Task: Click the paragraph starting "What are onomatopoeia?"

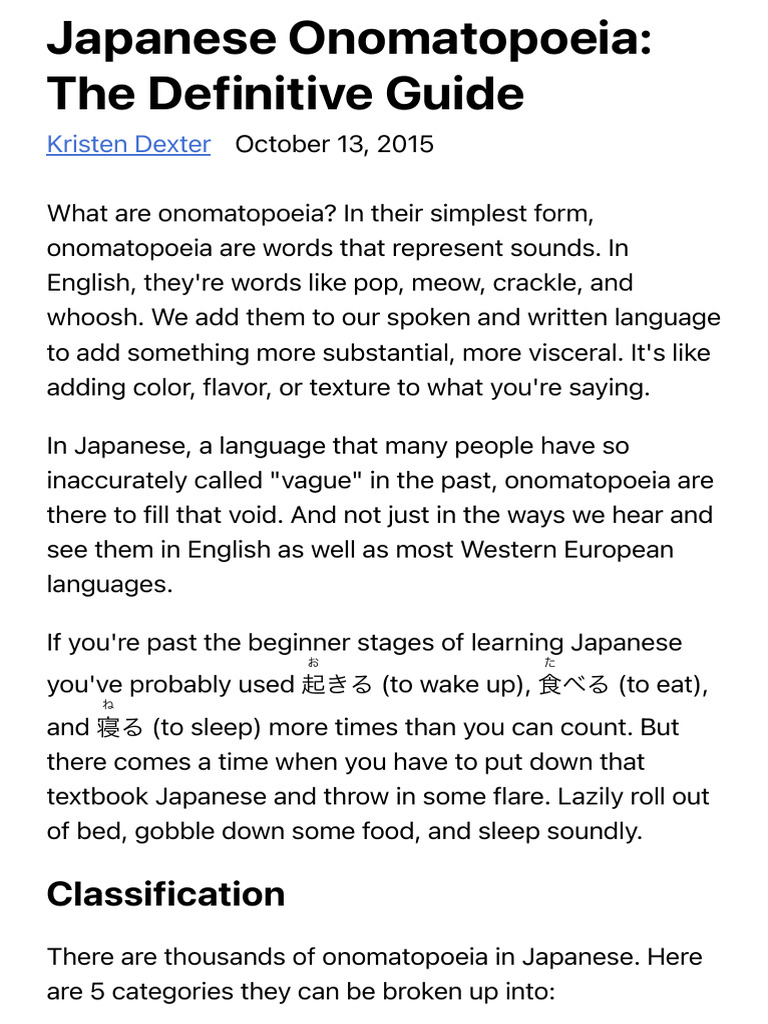Action: point(383,300)
